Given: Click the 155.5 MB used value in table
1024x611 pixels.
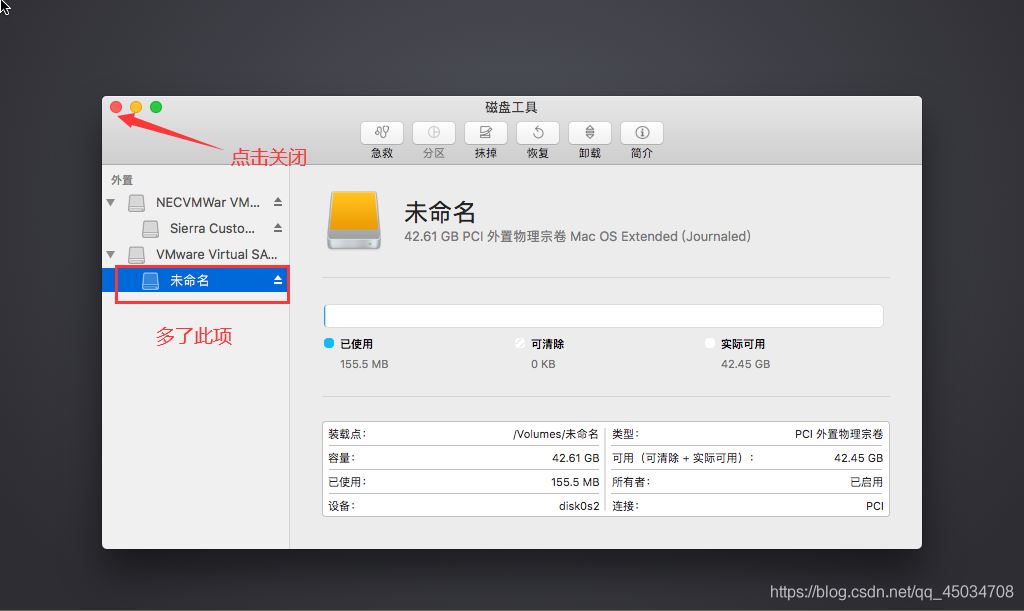Looking at the screenshot, I should 575,482.
